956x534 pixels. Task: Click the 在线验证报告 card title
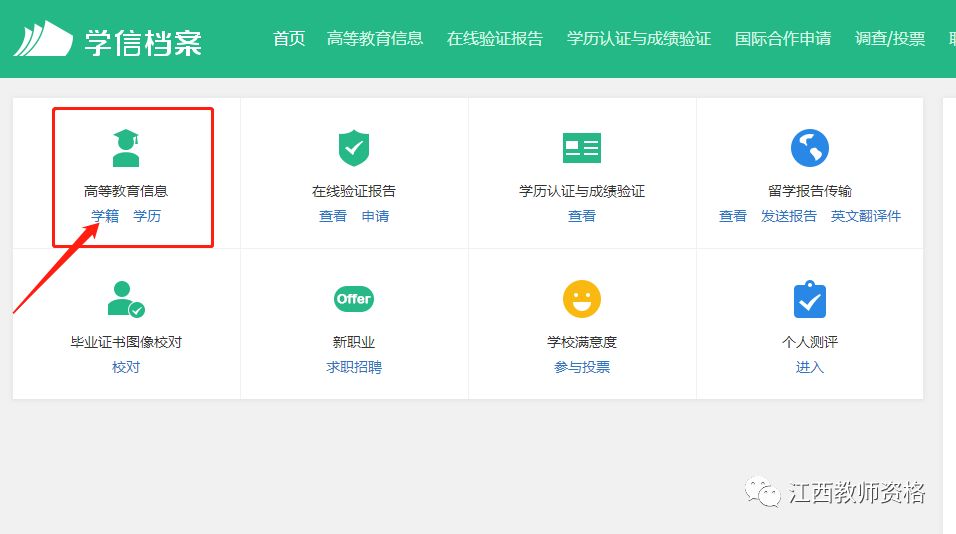[354, 191]
